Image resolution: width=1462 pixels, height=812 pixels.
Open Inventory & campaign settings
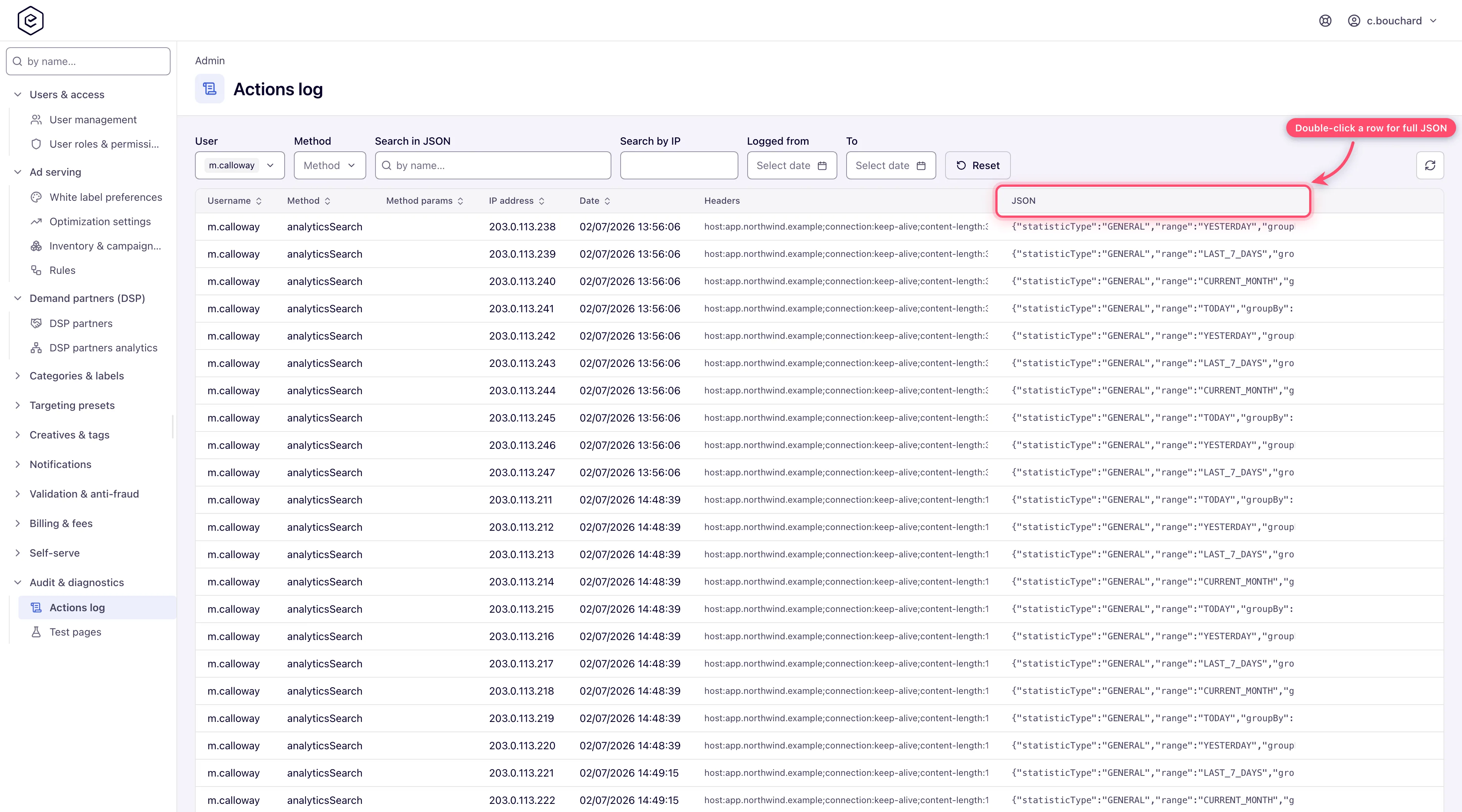105,246
